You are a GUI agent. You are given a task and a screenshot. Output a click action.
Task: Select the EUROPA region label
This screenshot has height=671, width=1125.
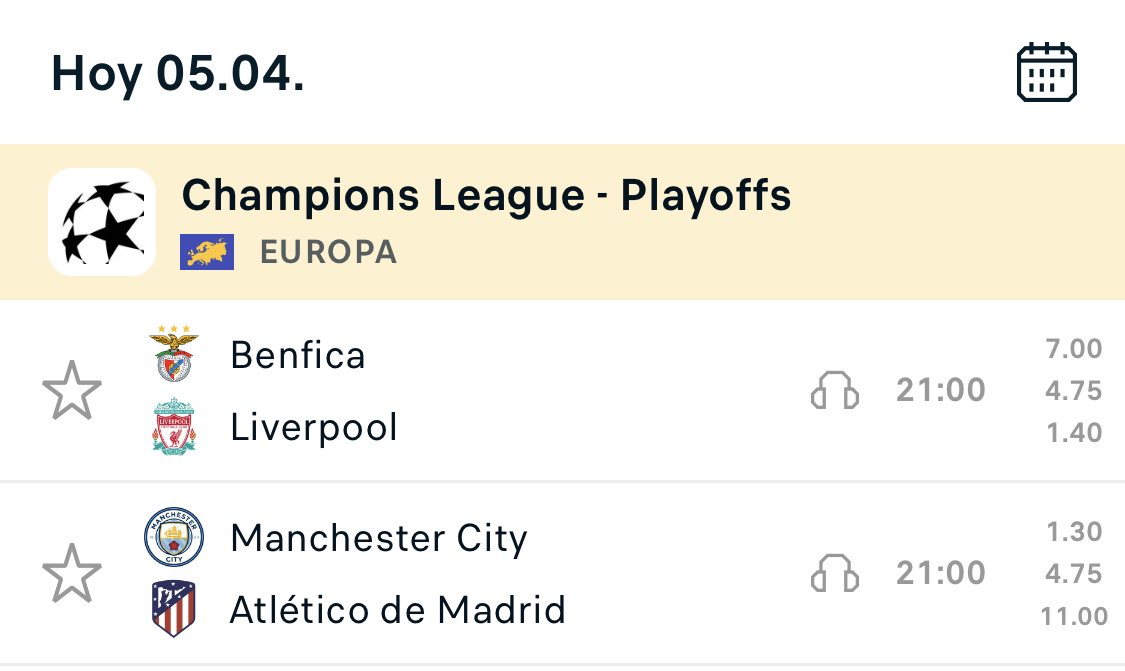pos(328,252)
